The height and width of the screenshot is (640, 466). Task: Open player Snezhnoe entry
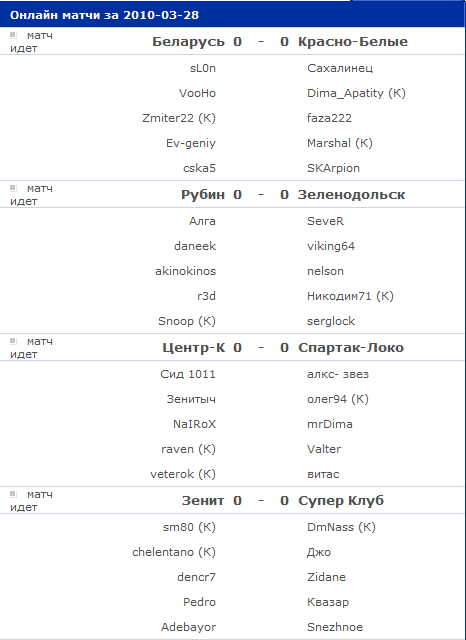click(x=335, y=627)
